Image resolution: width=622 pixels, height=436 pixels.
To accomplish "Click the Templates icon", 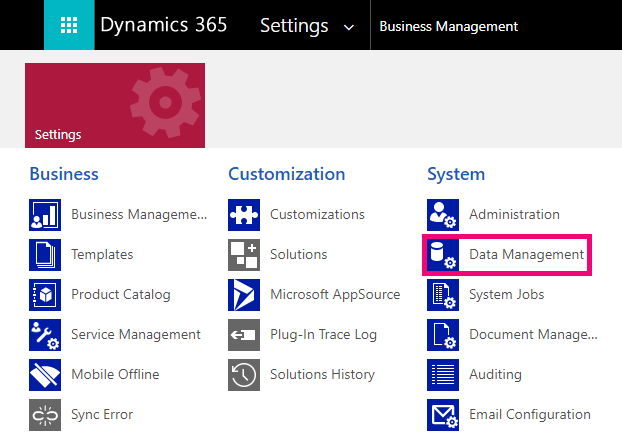I will click(45, 255).
